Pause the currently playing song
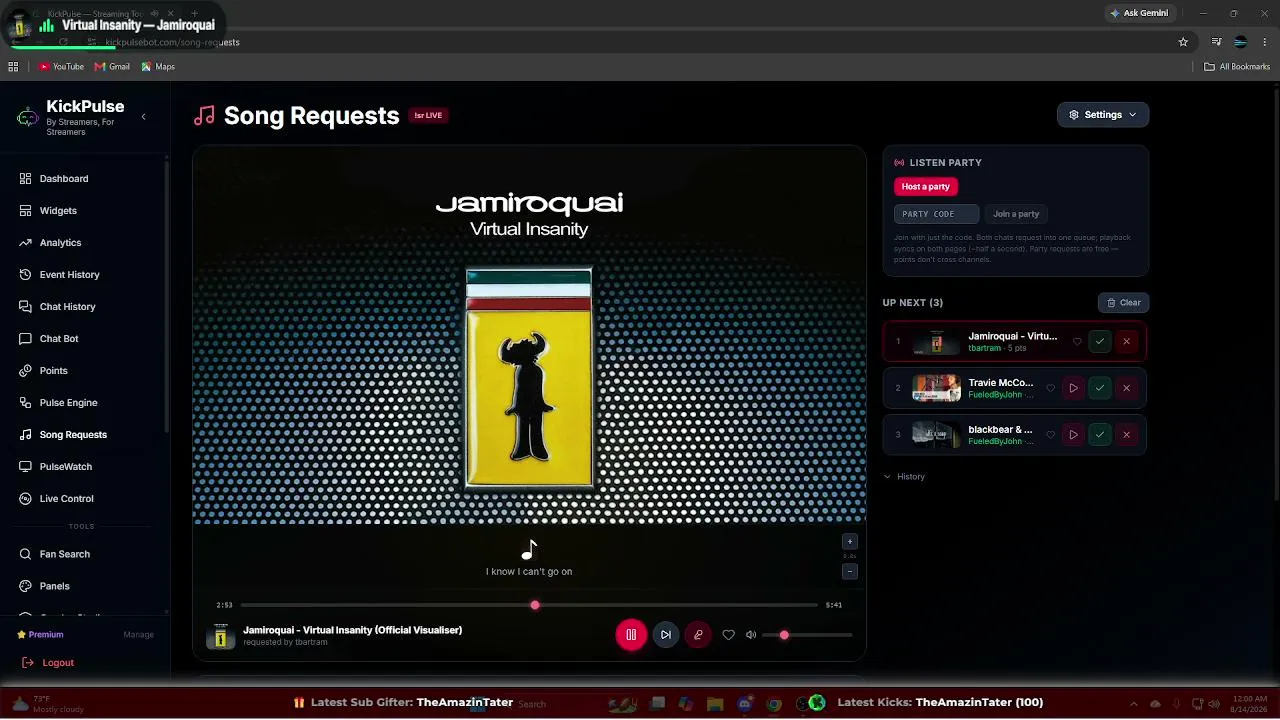The height and width of the screenshot is (720, 1280). pyautogui.click(x=631, y=635)
